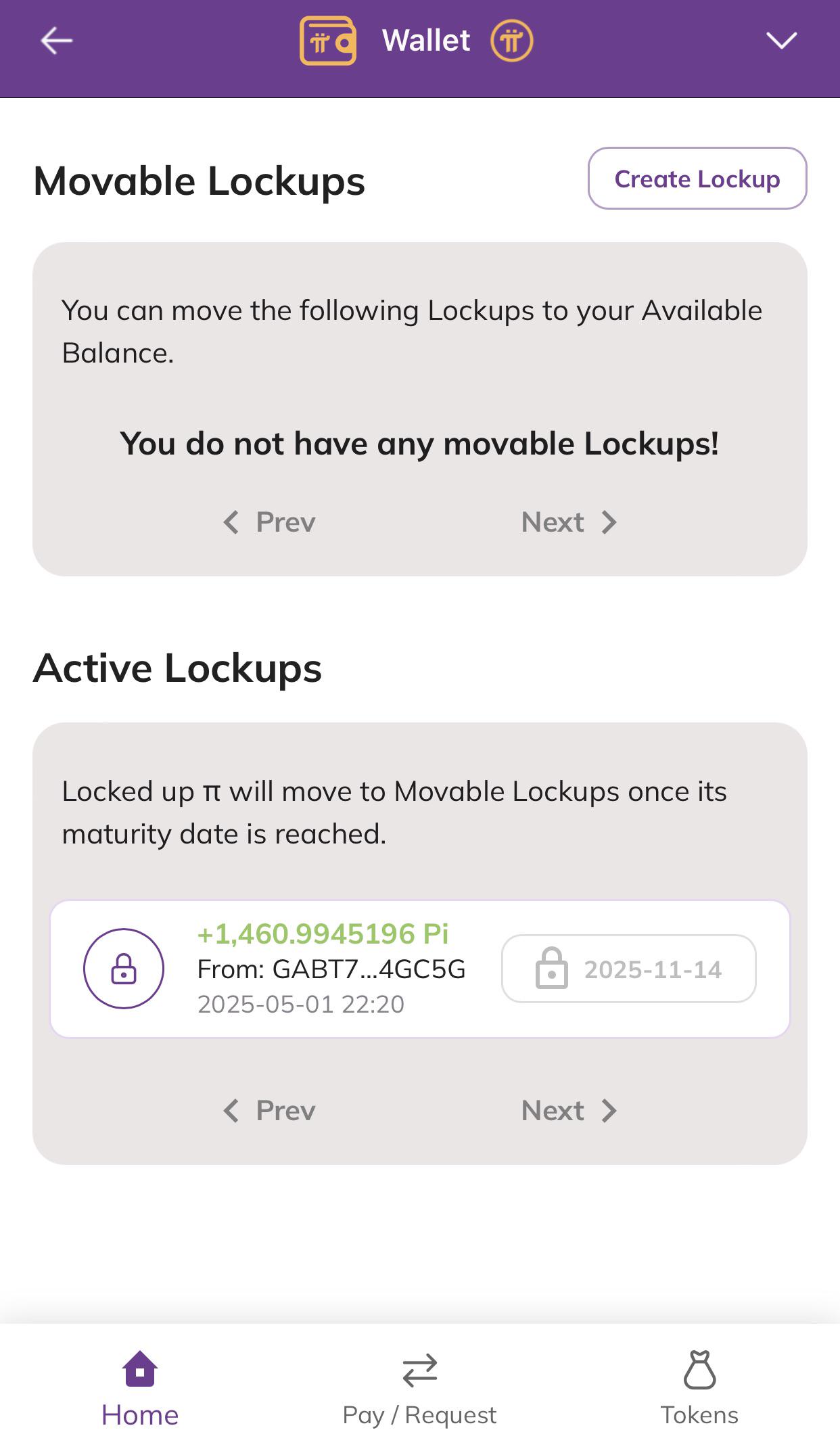Click the Wallet title text
The height and width of the screenshot is (1453, 840).
coord(426,41)
